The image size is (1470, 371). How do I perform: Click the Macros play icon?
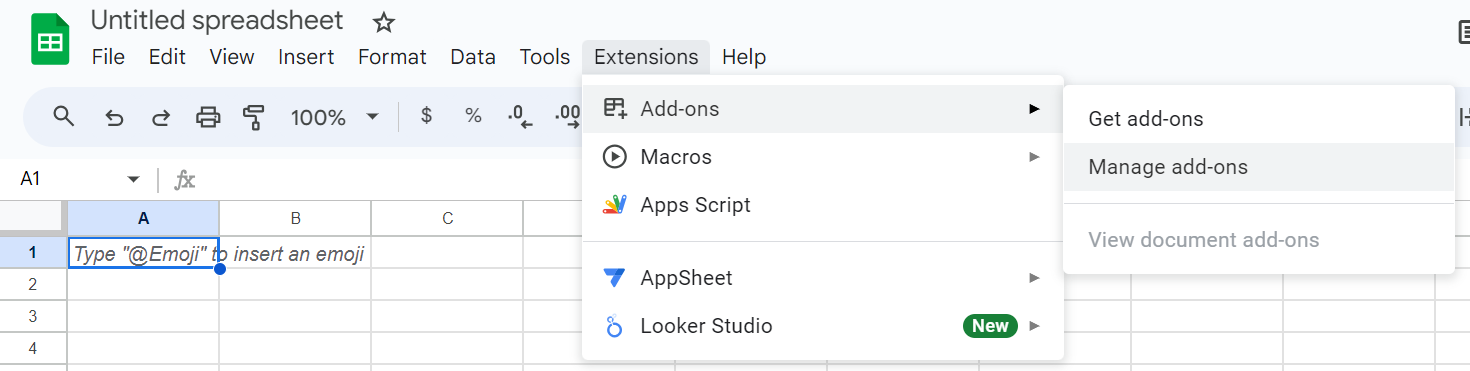(x=614, y=157)
